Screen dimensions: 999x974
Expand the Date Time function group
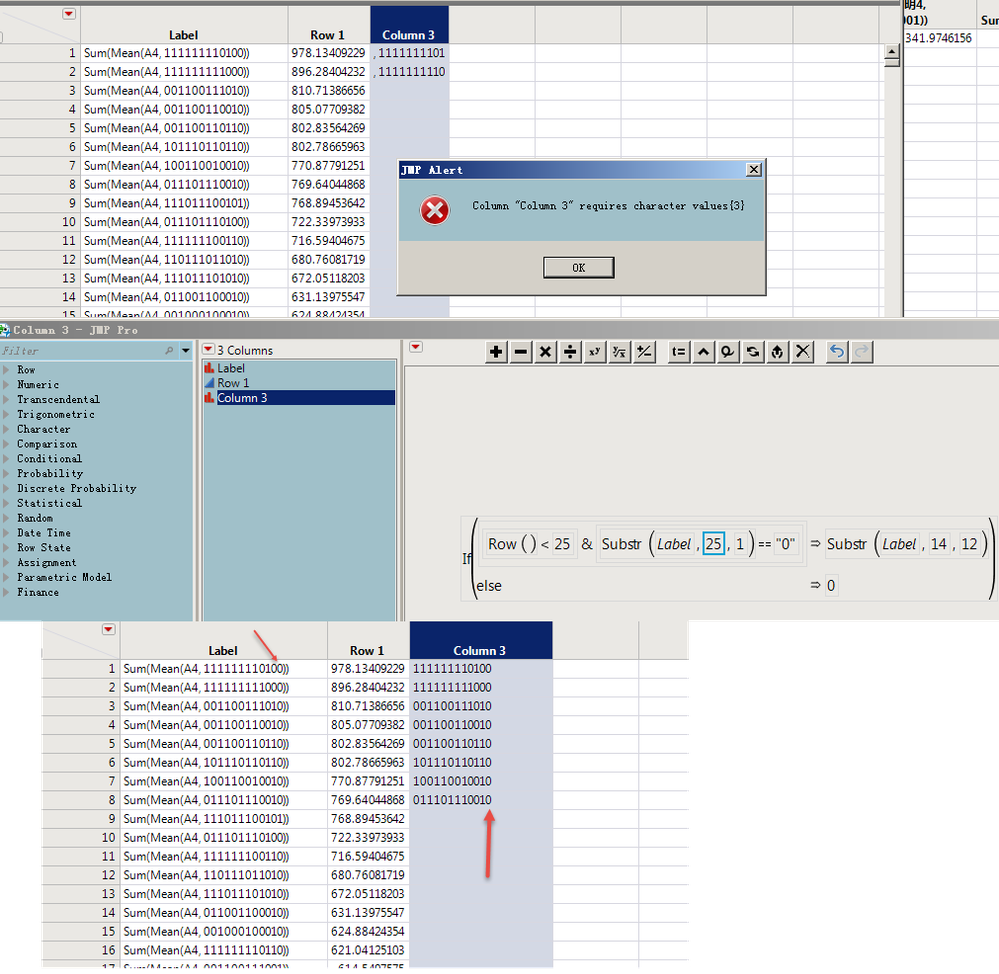click(x=6, y=533)
